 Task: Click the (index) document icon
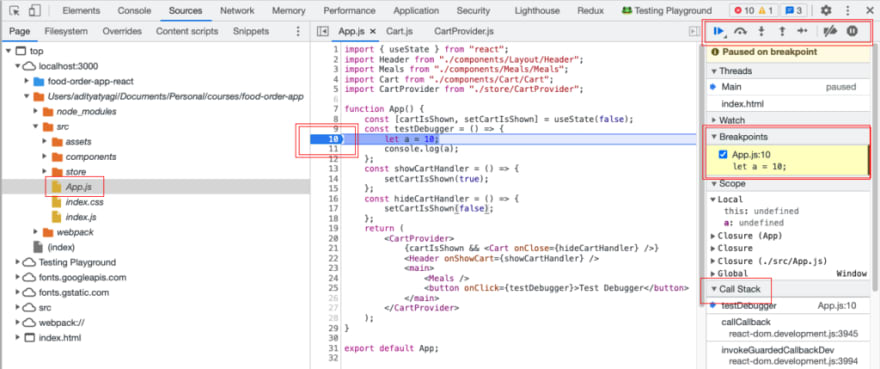[38, 247]
